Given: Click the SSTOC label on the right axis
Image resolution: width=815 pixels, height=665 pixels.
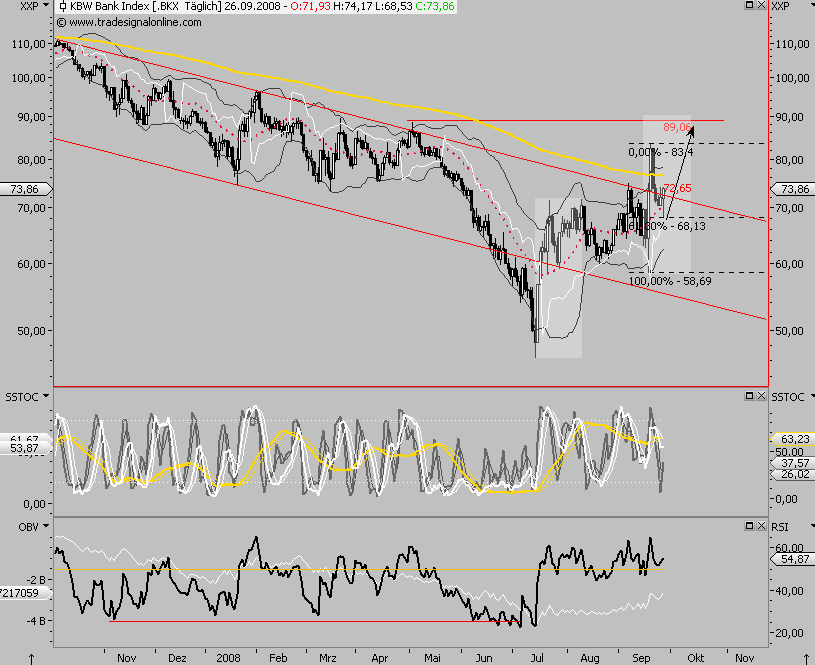Looking at the screenshot, I should tap(787, 397).
